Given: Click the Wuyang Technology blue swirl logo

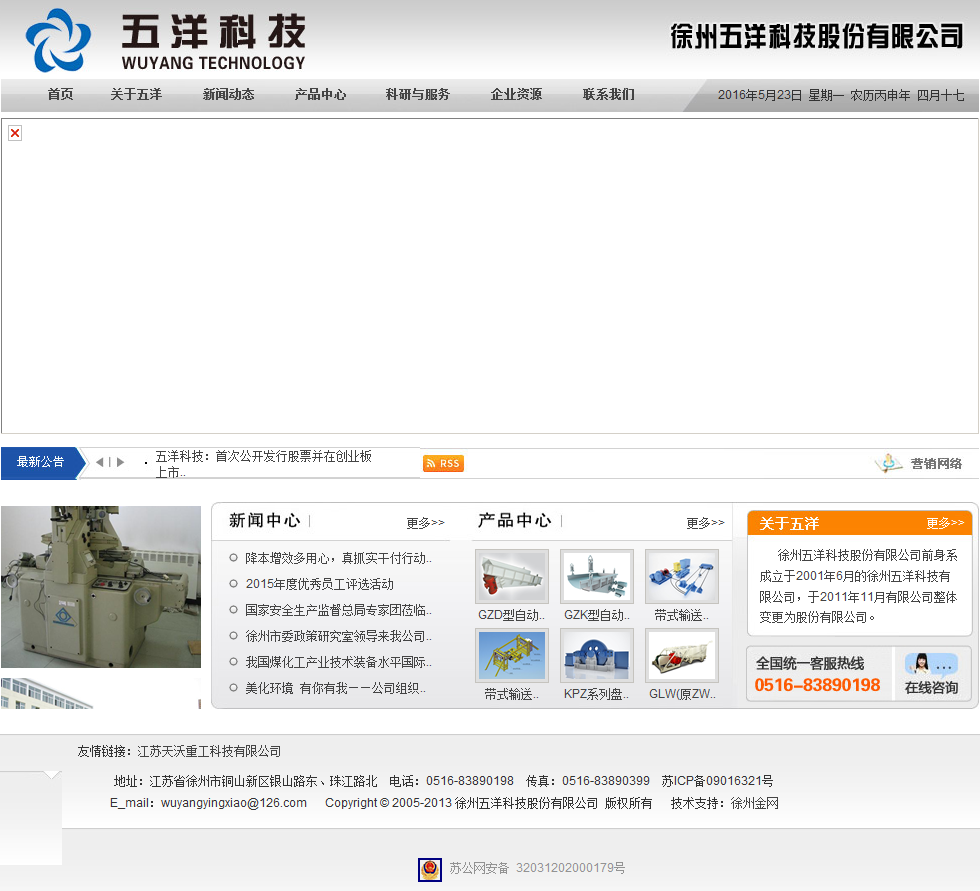Looking at the screenshot, I should [x=58, y=40].
